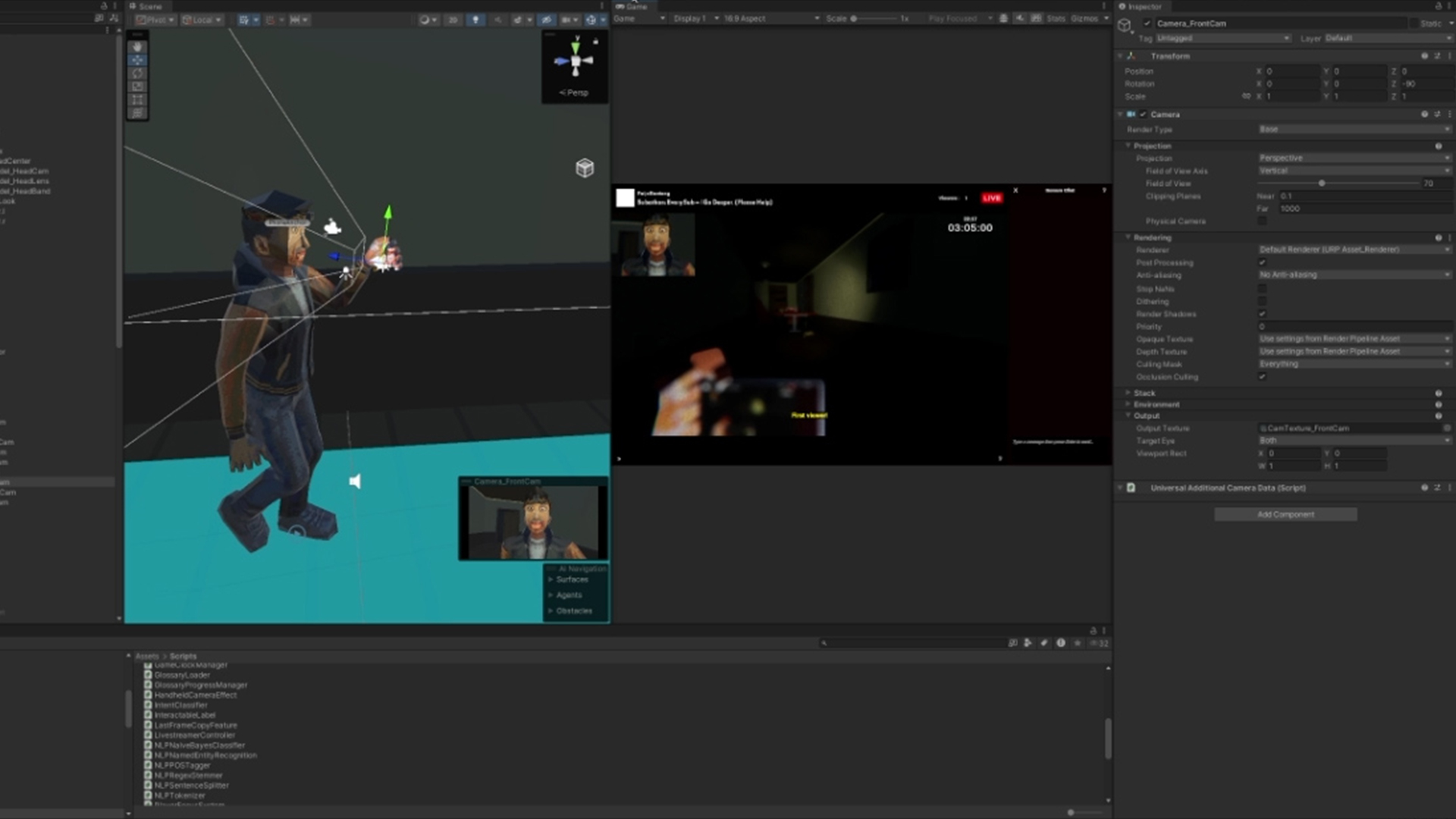
Task: Select the Rect Transform tool
Action: click(x=137, y=99)
